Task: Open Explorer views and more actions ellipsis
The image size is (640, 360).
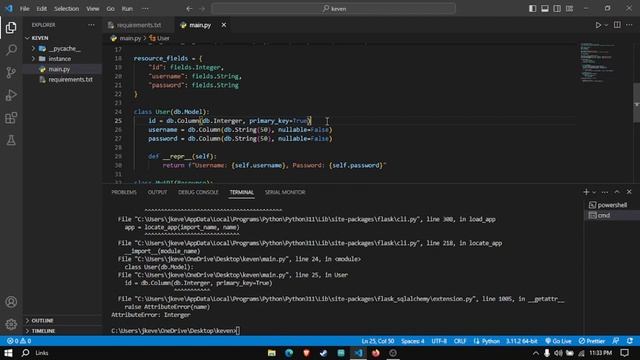Action: (91, 25)
